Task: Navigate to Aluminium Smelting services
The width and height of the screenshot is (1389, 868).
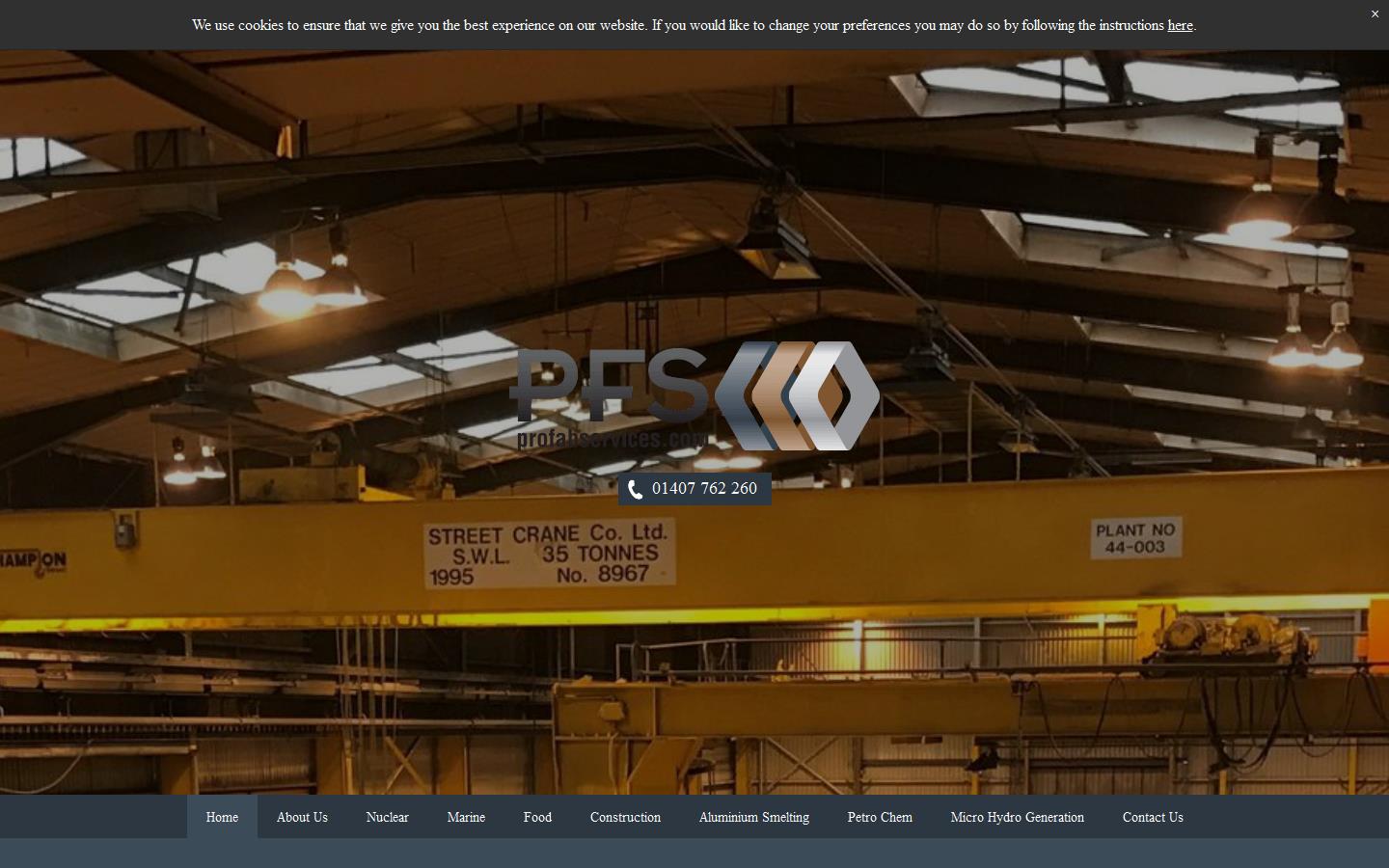Action: (x=753, y=817)
